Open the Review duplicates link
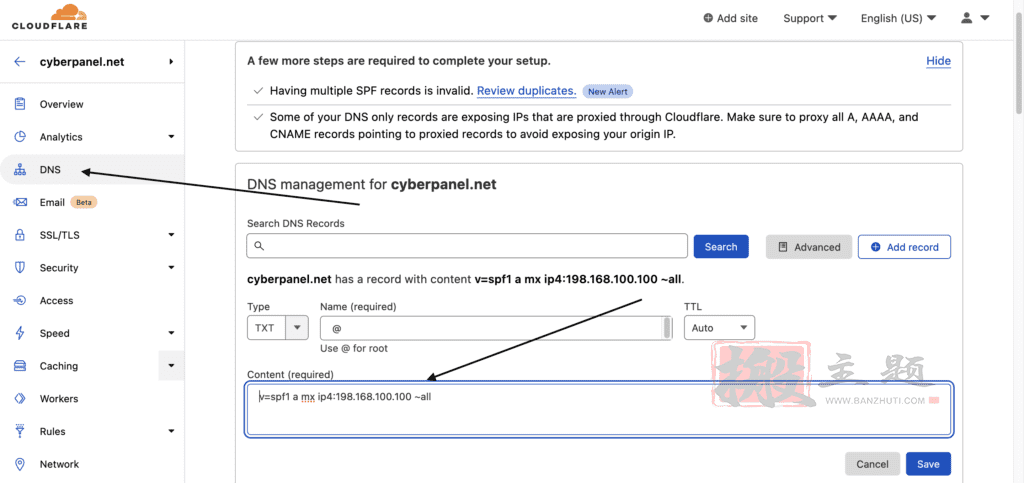This screenshot has width=1024, height=483. 526,91
